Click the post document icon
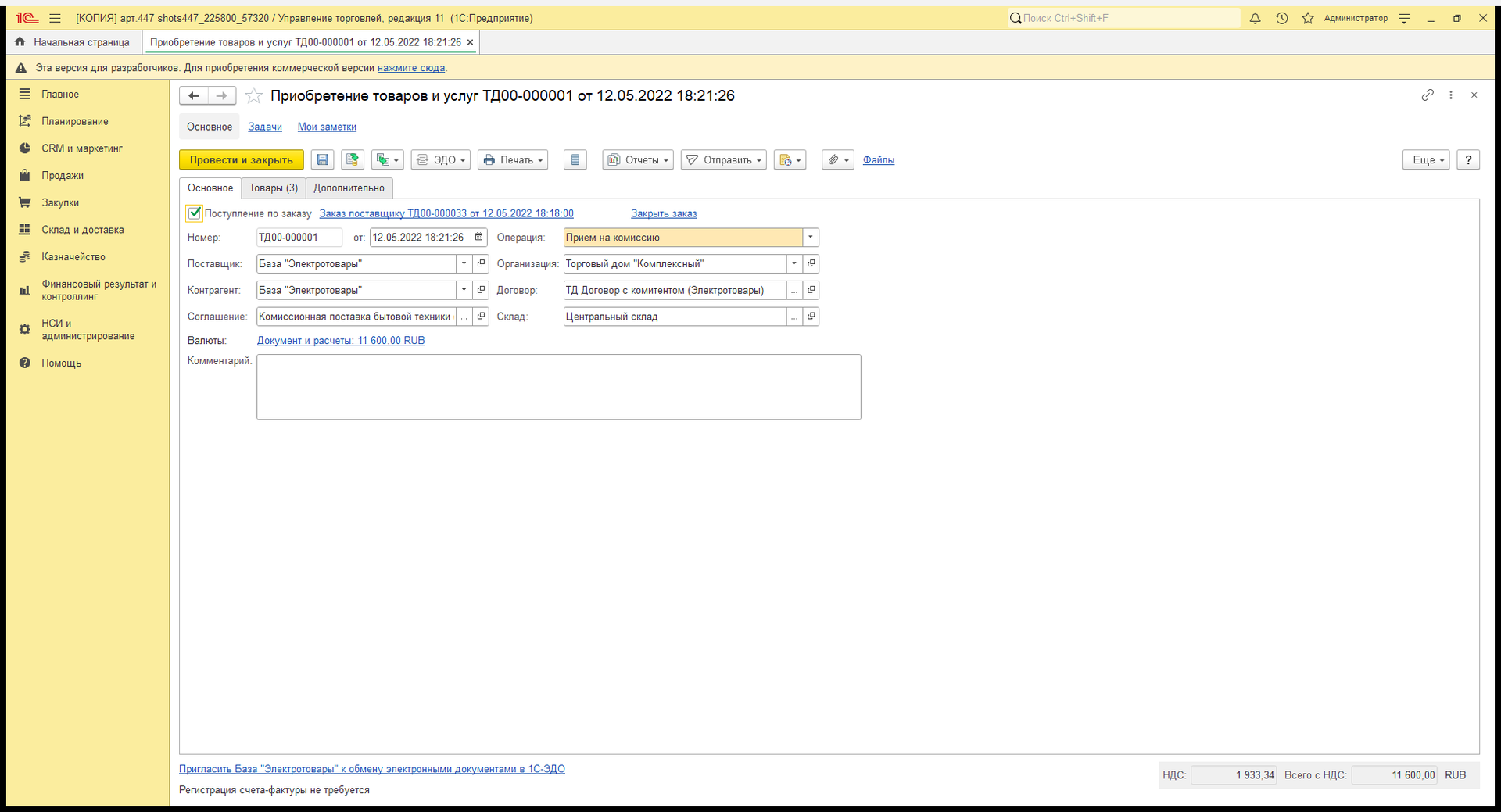The image size is (1501, 812). click(353, 159)
